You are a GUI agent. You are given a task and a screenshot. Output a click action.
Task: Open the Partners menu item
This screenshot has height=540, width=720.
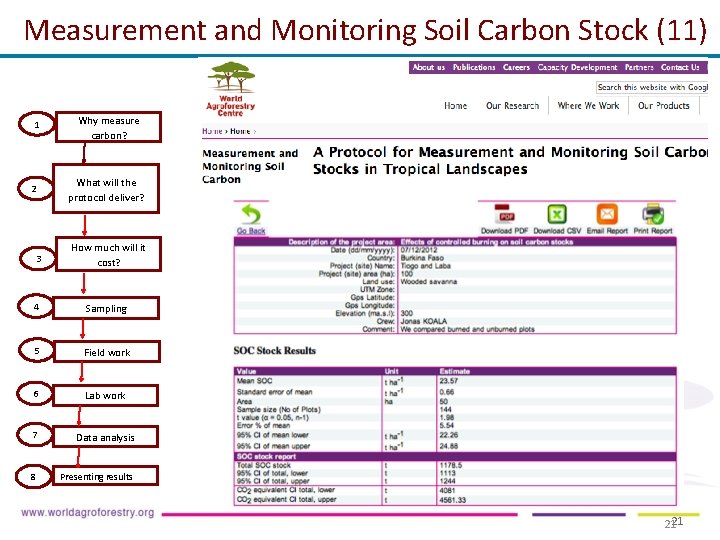pyautogui.click(x=639, y=67)
